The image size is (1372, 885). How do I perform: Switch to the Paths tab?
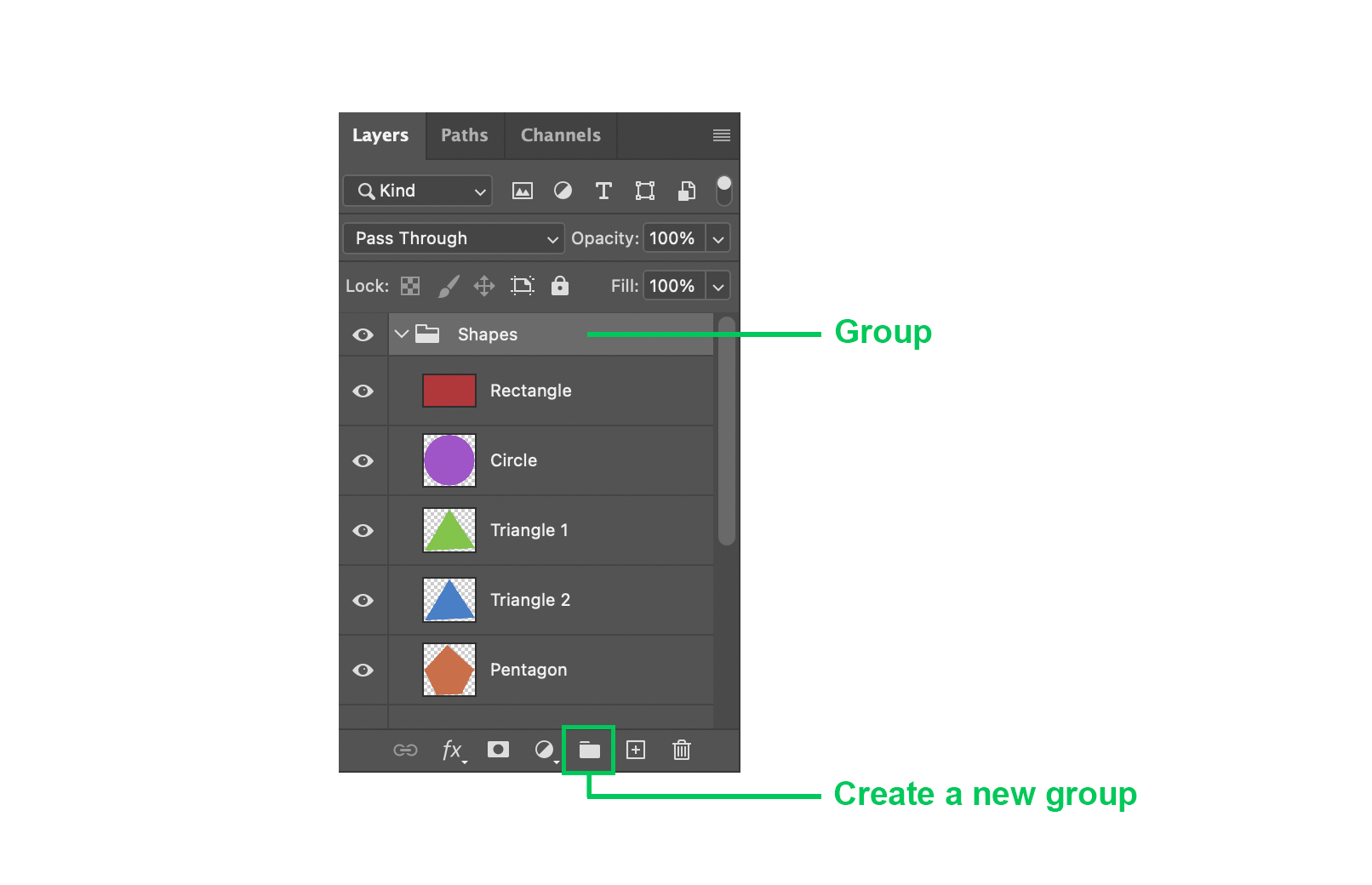coord(465,135)
